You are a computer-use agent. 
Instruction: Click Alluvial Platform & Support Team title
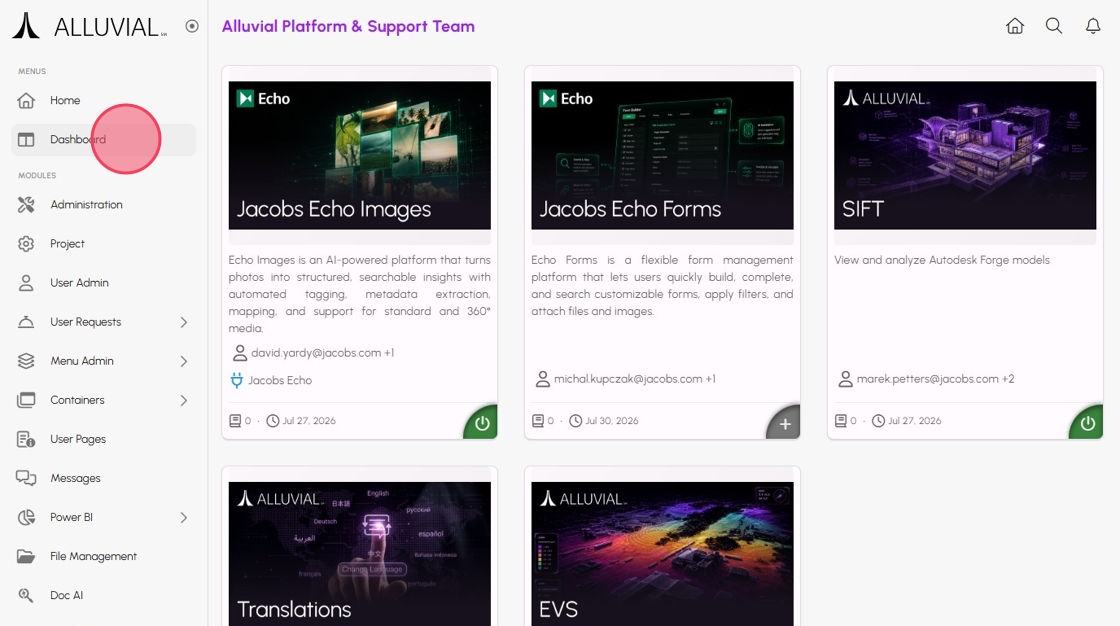coord(348,26)
